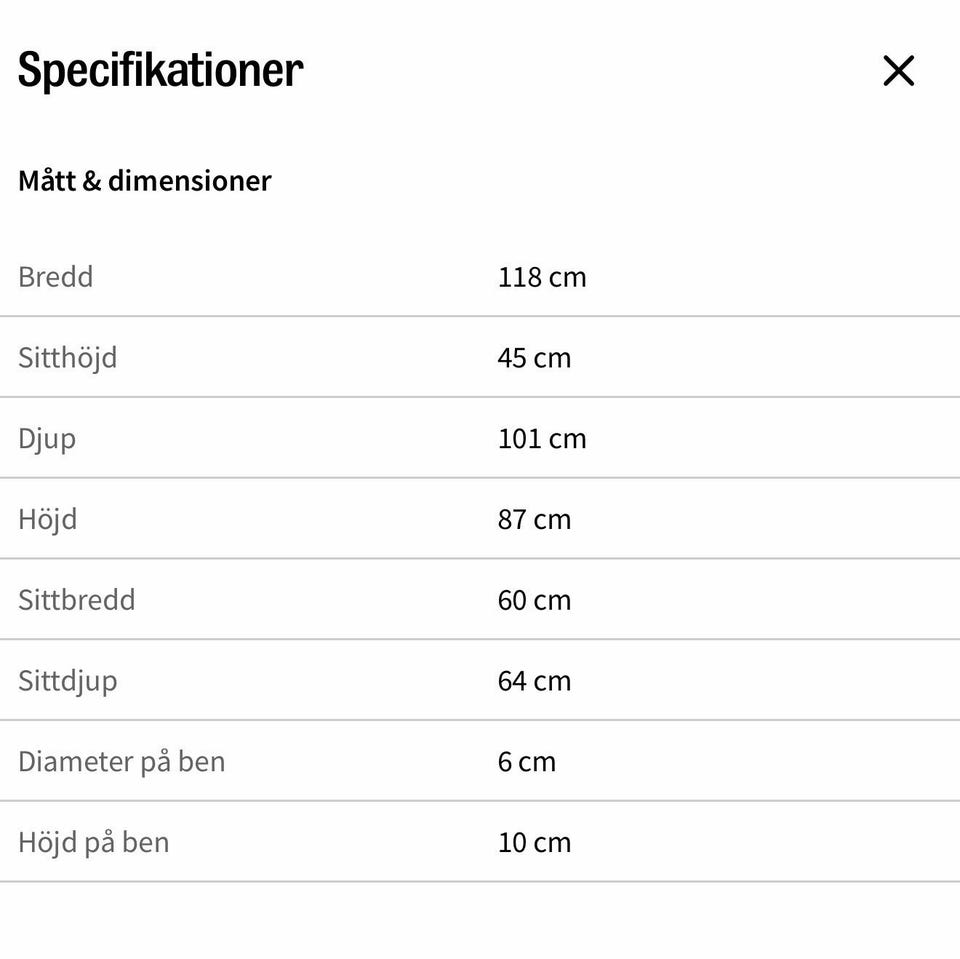Select the 10 cm leg height value
This screenshot has width=960, height=959.
point(534,842)
